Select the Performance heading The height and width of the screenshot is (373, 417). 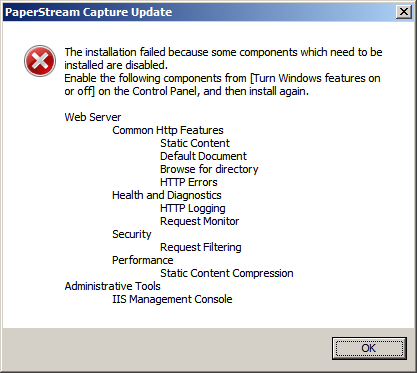pos(143,260)
